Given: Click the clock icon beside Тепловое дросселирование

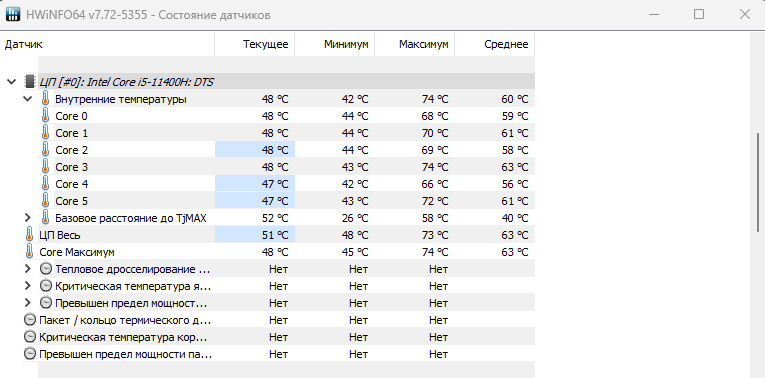Looking at the screenshot, I should (45, 269).
